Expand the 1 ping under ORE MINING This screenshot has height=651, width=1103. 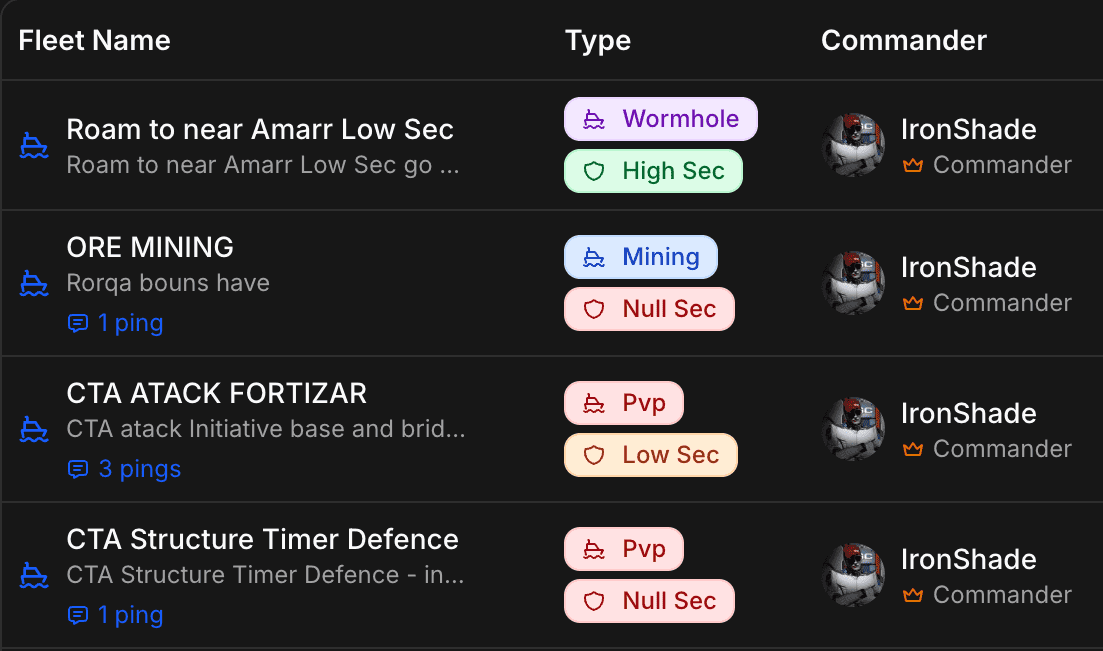[115, 322]
